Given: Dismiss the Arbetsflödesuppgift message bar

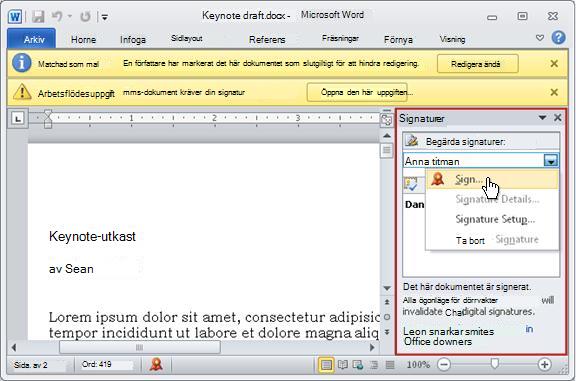Looking at the screenshot, I should [x=554, y=92].
